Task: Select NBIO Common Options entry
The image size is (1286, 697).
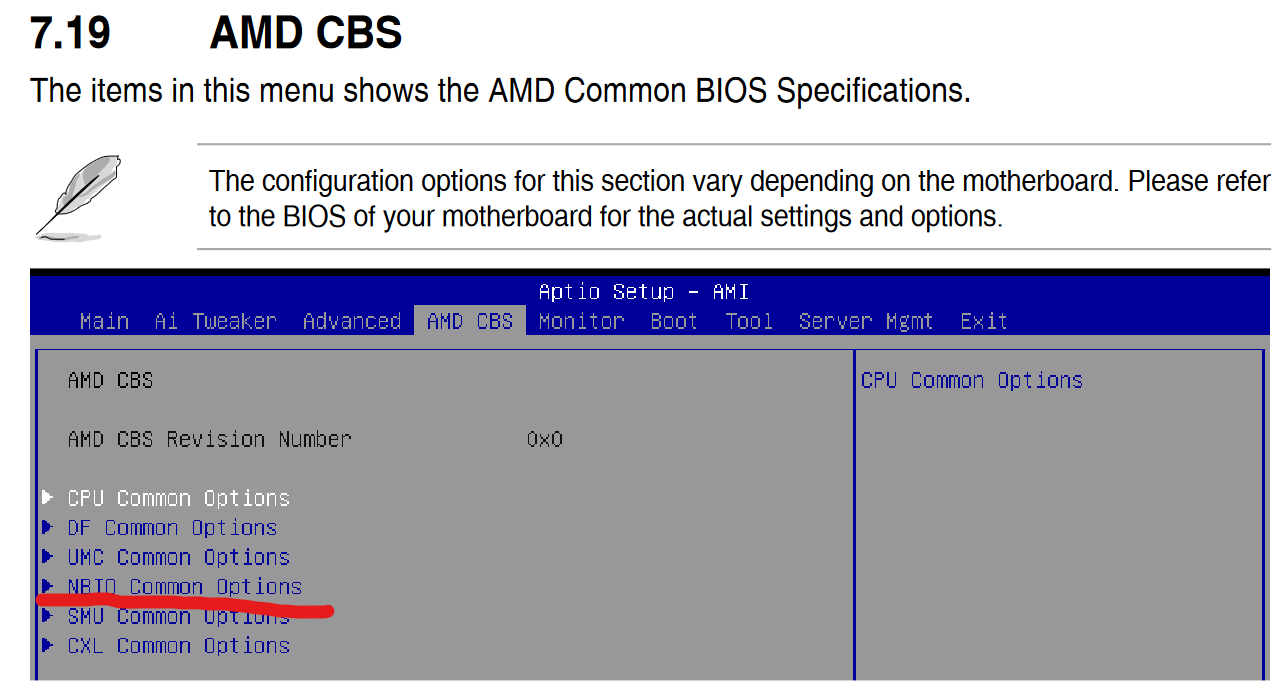Action: [x=185, y=586]
